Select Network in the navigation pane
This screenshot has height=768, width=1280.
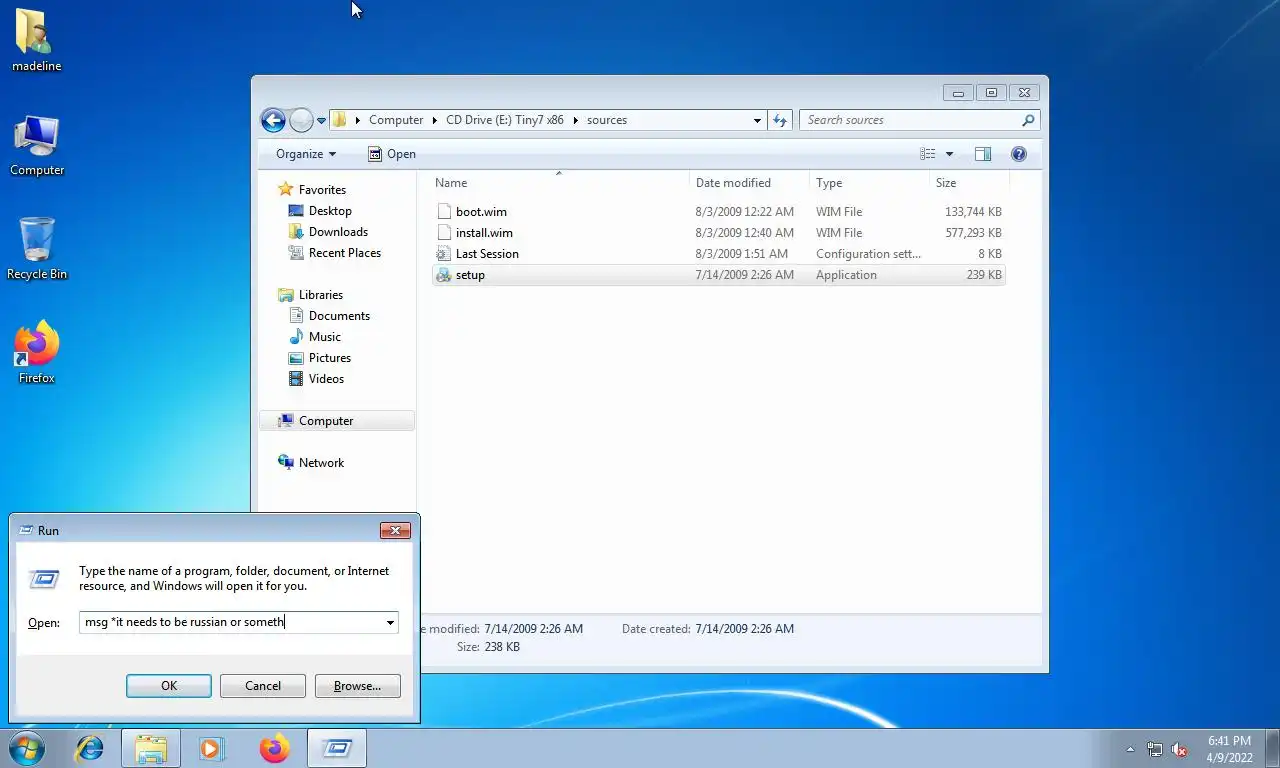pyautogui.click(x=321, y=463)
